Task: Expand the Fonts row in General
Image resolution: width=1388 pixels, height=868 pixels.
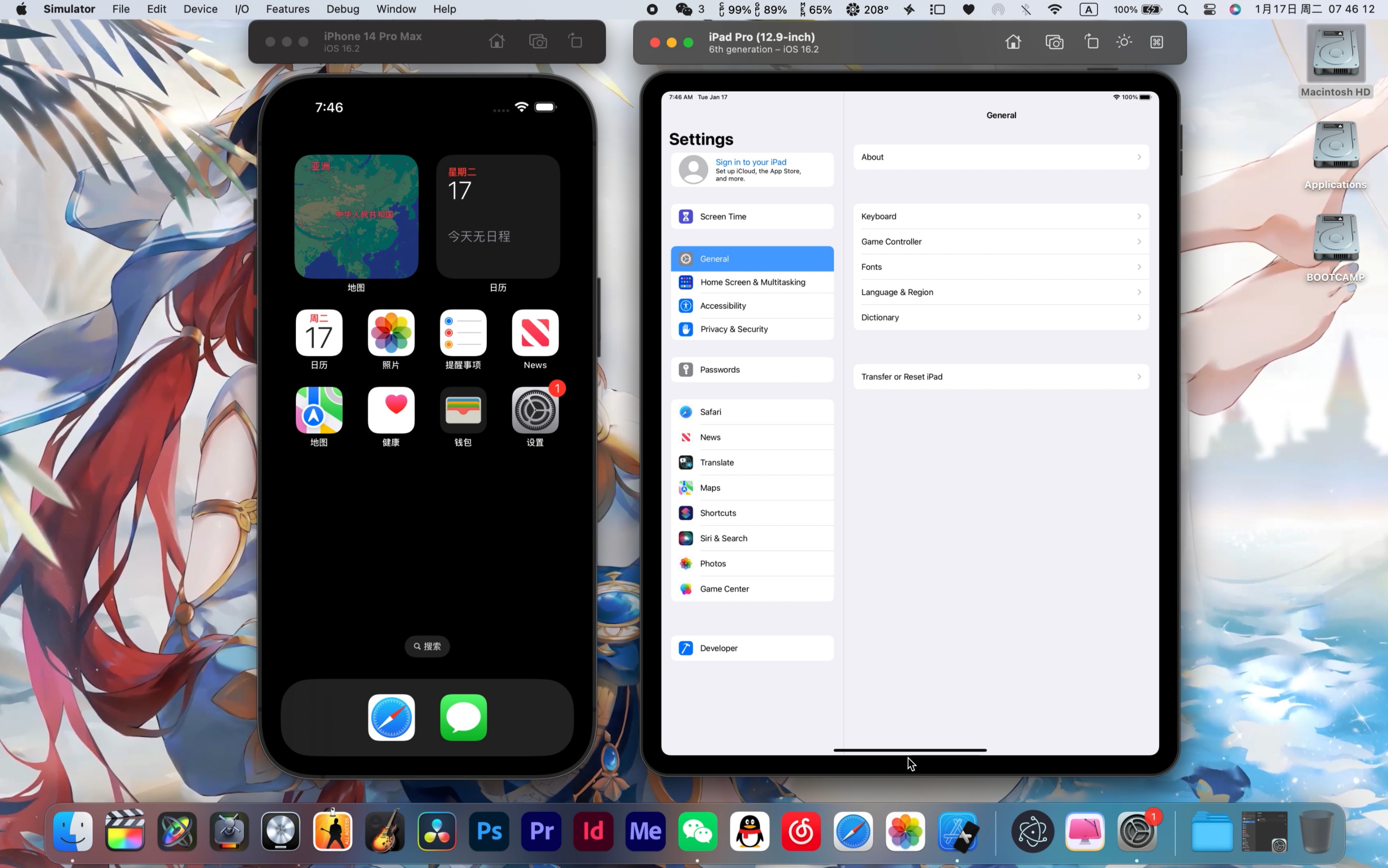Action: [x=1001, y=267]
